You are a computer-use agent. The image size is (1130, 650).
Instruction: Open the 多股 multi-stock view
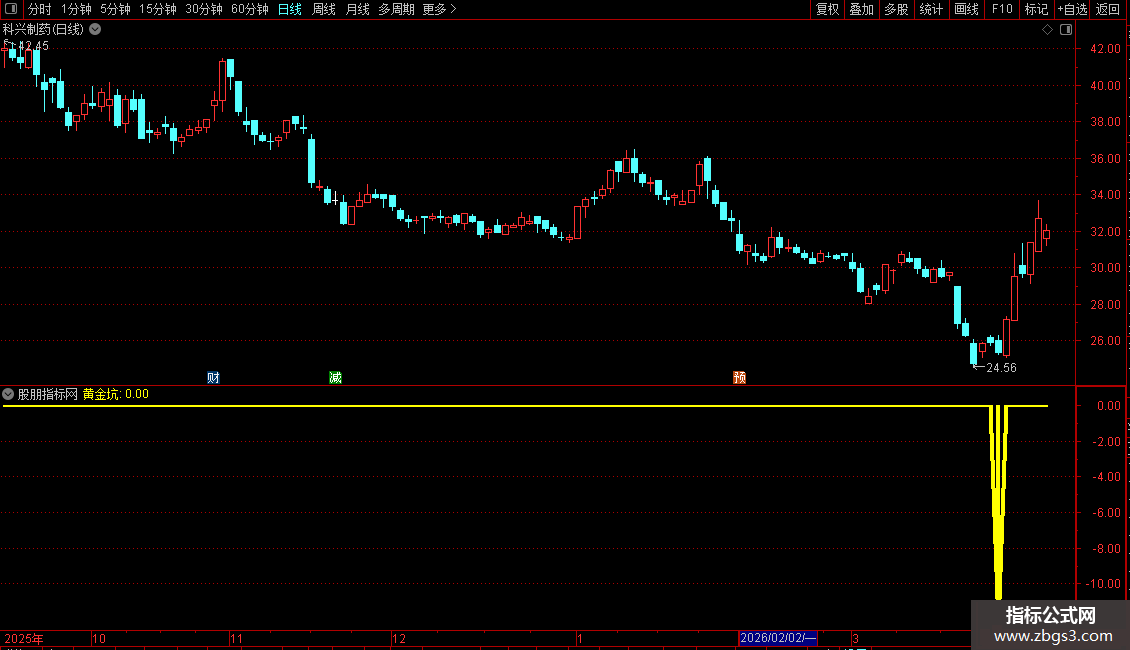coord(896,9)
